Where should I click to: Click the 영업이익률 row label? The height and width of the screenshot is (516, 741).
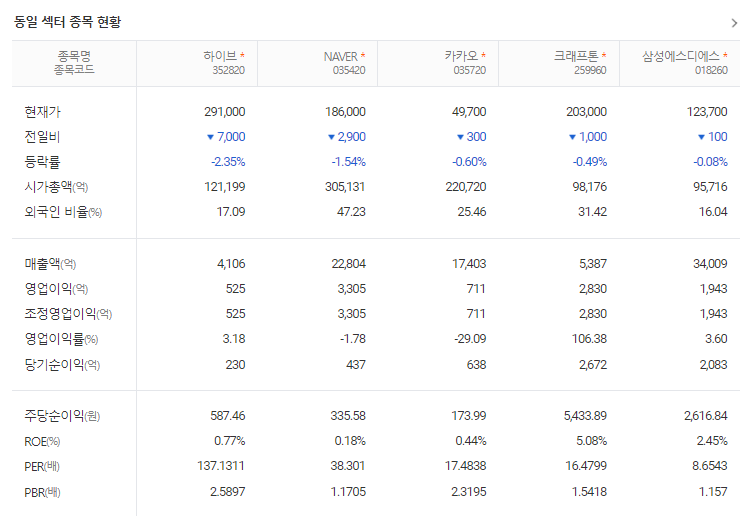pos(61,339)
